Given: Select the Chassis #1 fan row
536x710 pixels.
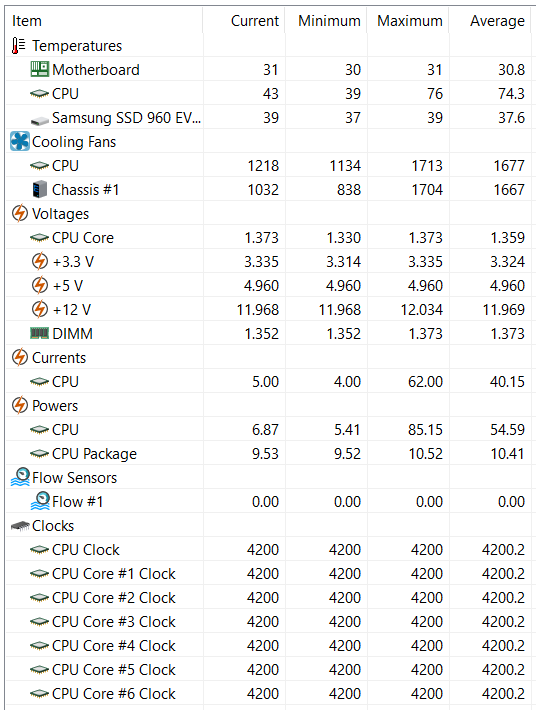Looking at the screenshot, I should point(268,190).
